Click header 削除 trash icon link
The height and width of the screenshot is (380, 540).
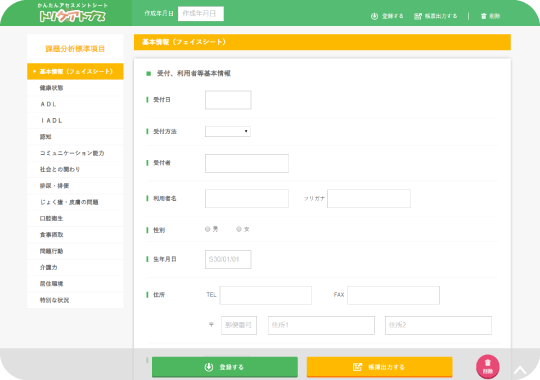click(490, 16)
